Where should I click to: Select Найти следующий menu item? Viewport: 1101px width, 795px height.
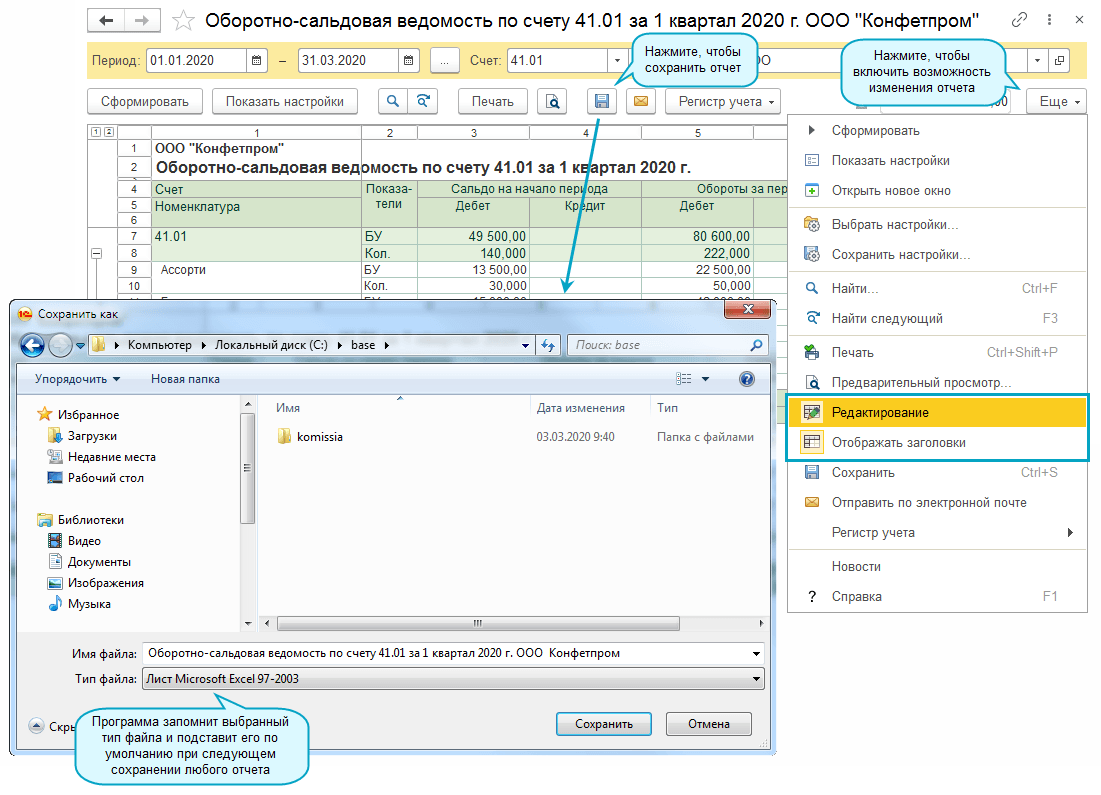[937, 318]
